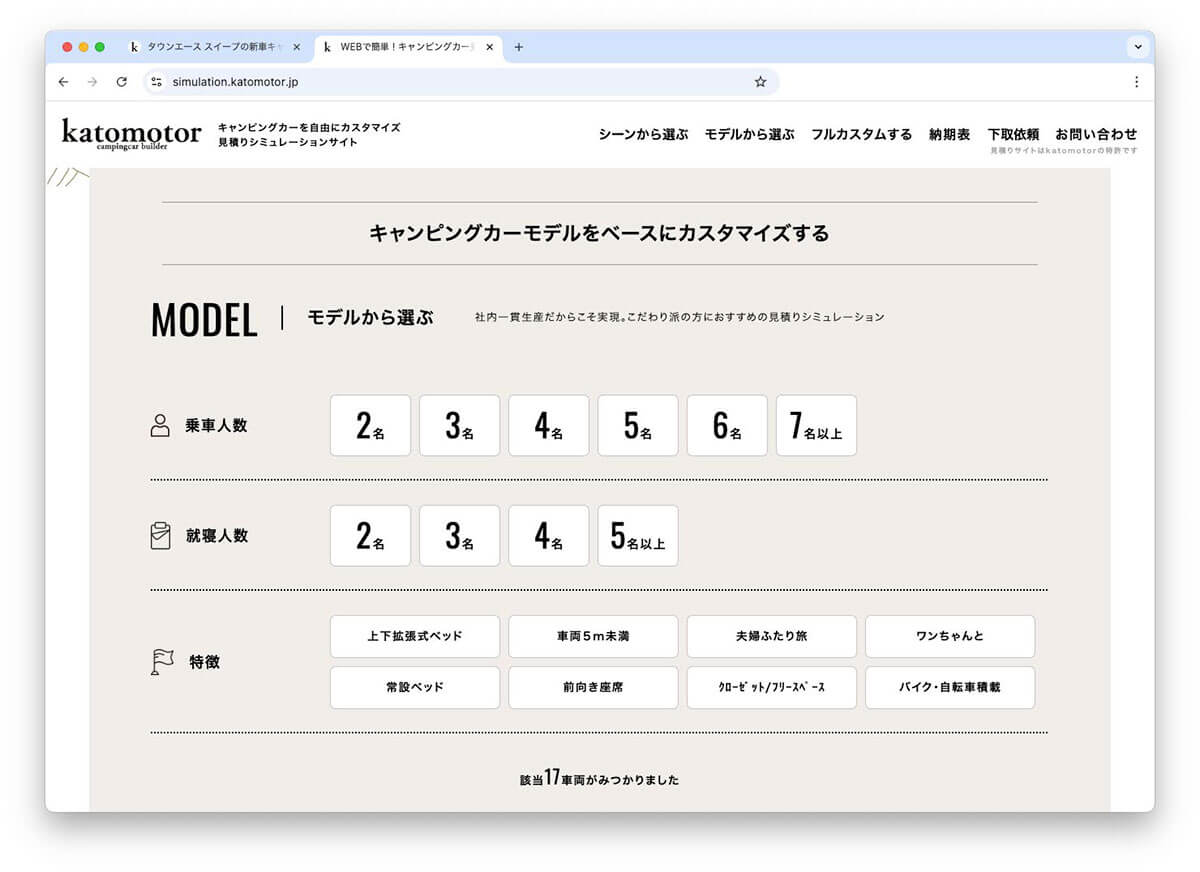This screenshot has height=872, width=1200.
Task: Click the katomotor logo
Action: click(x=131, y=133)
